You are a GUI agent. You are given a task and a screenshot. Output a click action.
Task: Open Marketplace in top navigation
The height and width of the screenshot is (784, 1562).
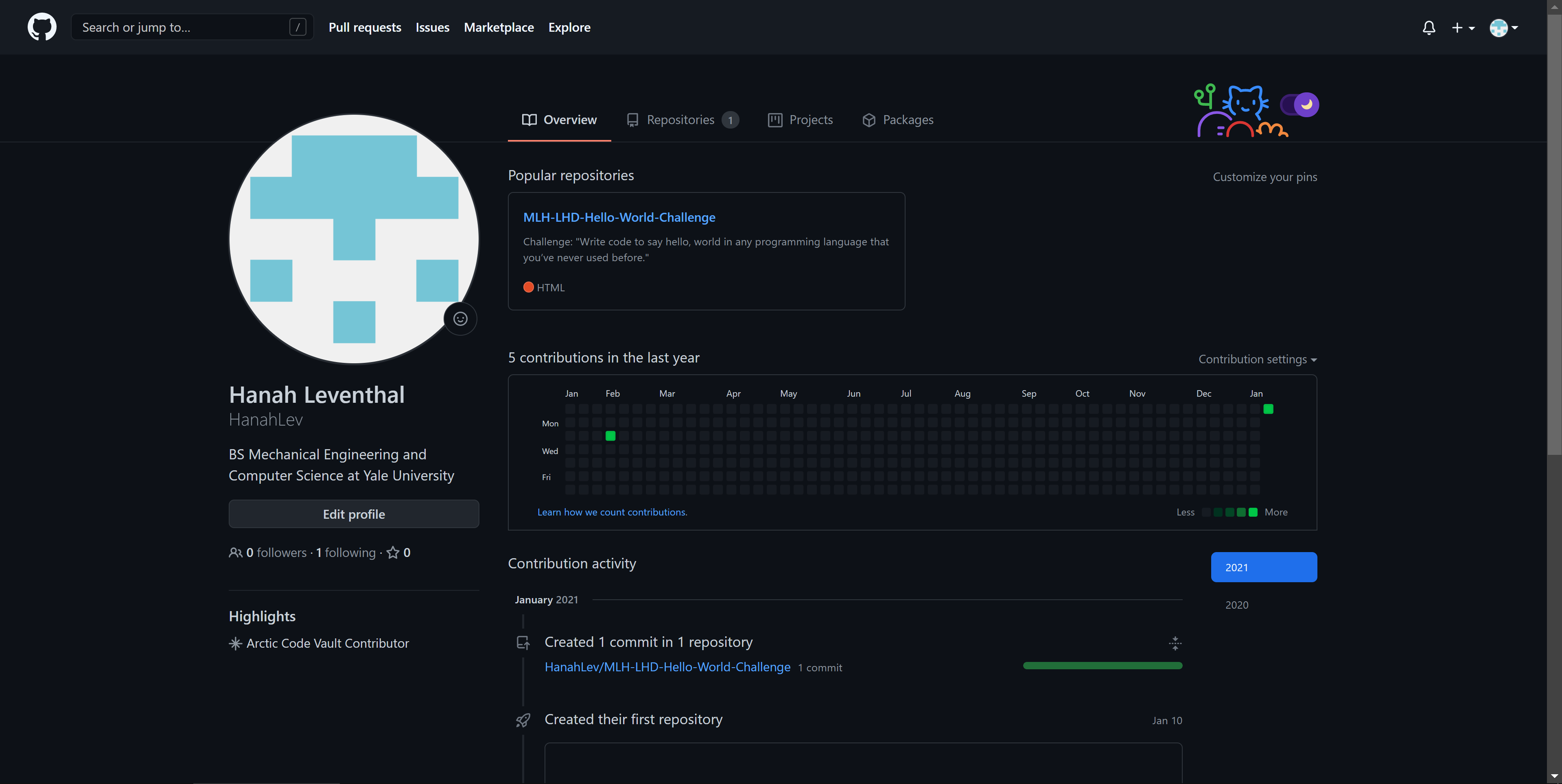(x=499, y=27)
